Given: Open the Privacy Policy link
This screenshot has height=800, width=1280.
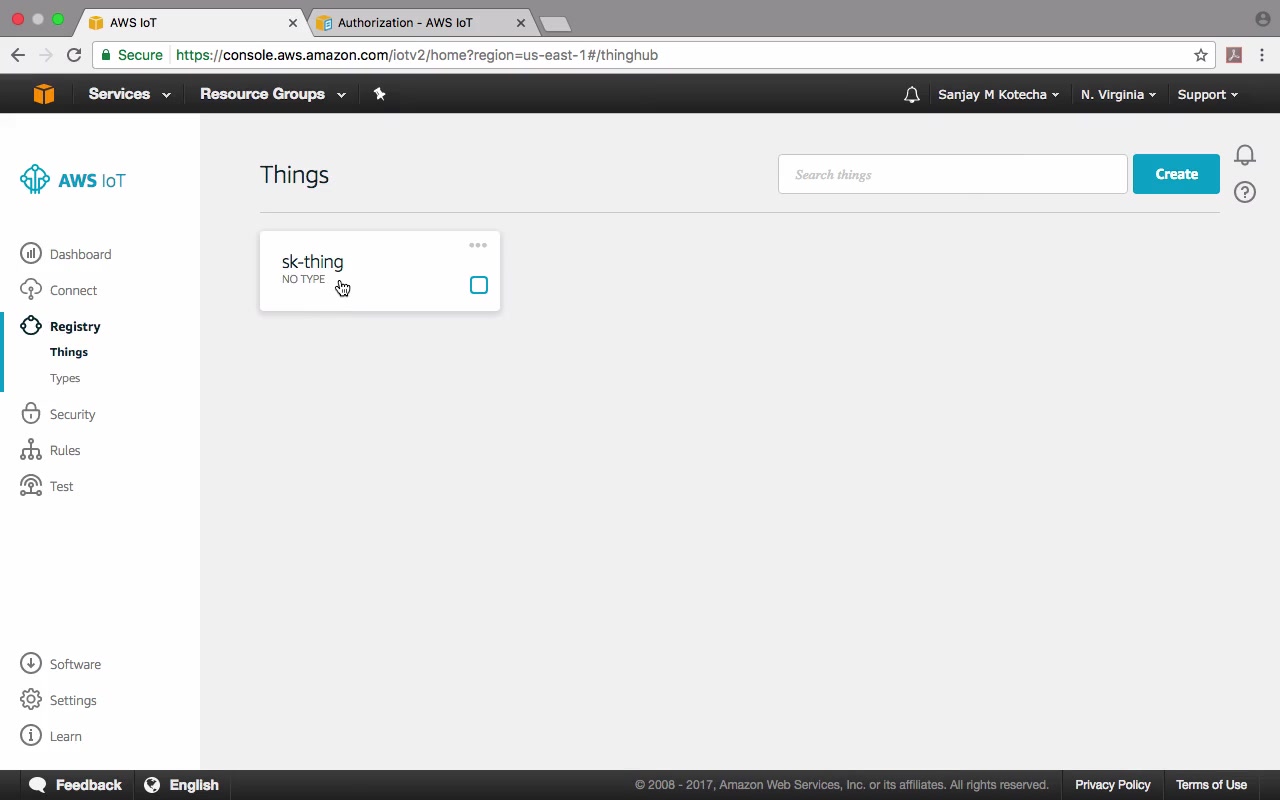Looking at the screenshot, I should (1113, 785).
